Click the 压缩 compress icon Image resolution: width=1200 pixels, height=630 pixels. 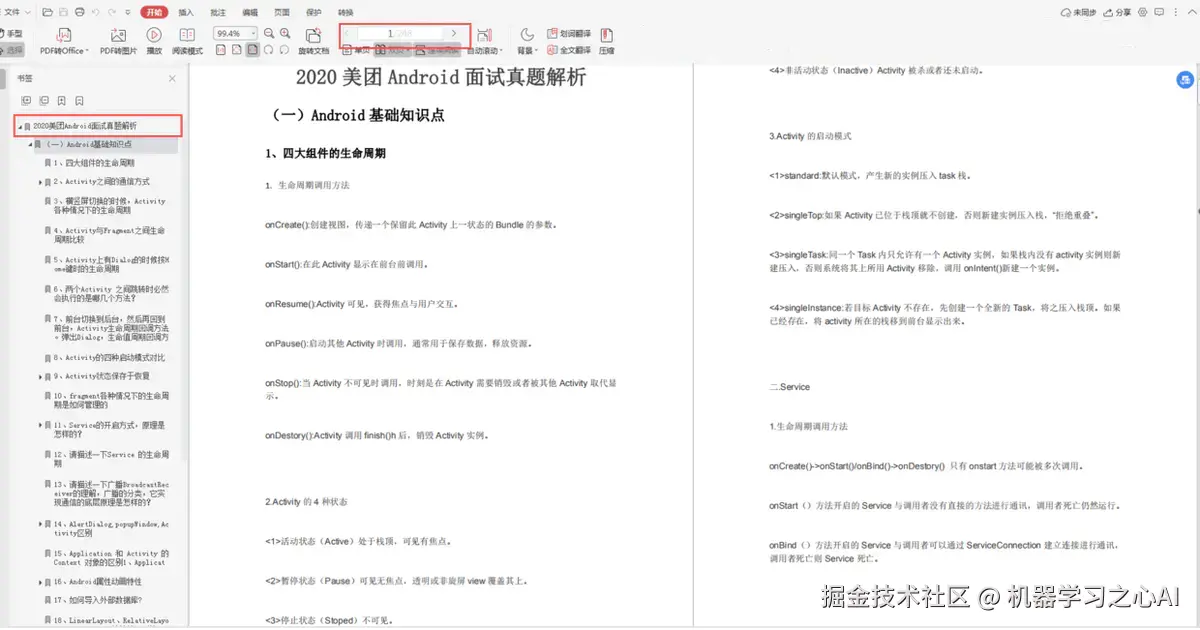click(x=607, y=41)
